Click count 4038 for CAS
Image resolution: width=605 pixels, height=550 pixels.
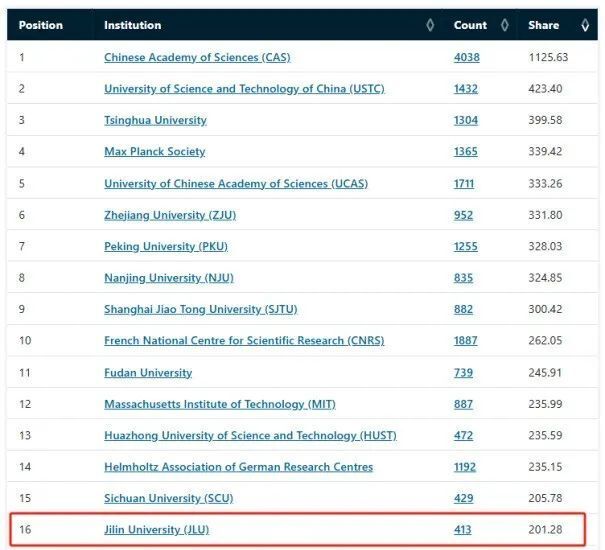pos(467,57)
